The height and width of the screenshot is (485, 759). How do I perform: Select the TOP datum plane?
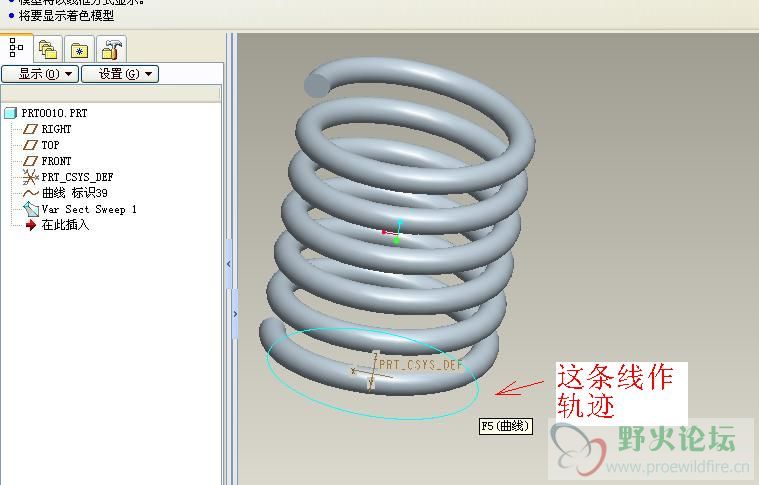coord(50,145)
